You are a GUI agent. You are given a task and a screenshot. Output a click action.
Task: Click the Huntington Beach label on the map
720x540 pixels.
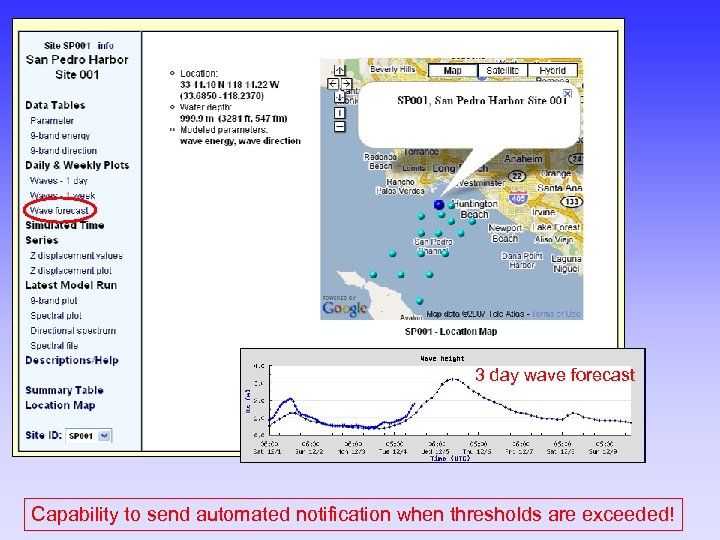tap(475, 209)
